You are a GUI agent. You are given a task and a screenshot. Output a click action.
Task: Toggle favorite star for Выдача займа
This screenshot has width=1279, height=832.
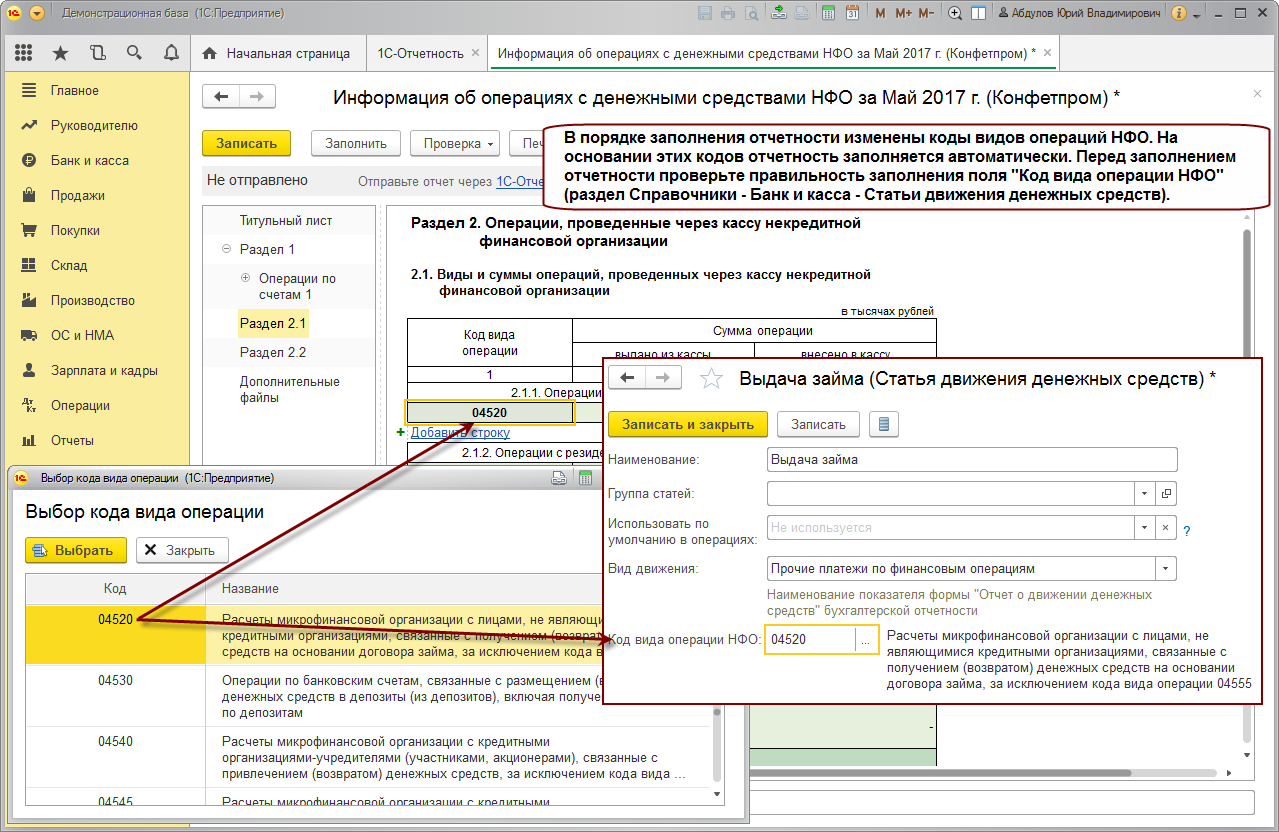coord(711,378)
